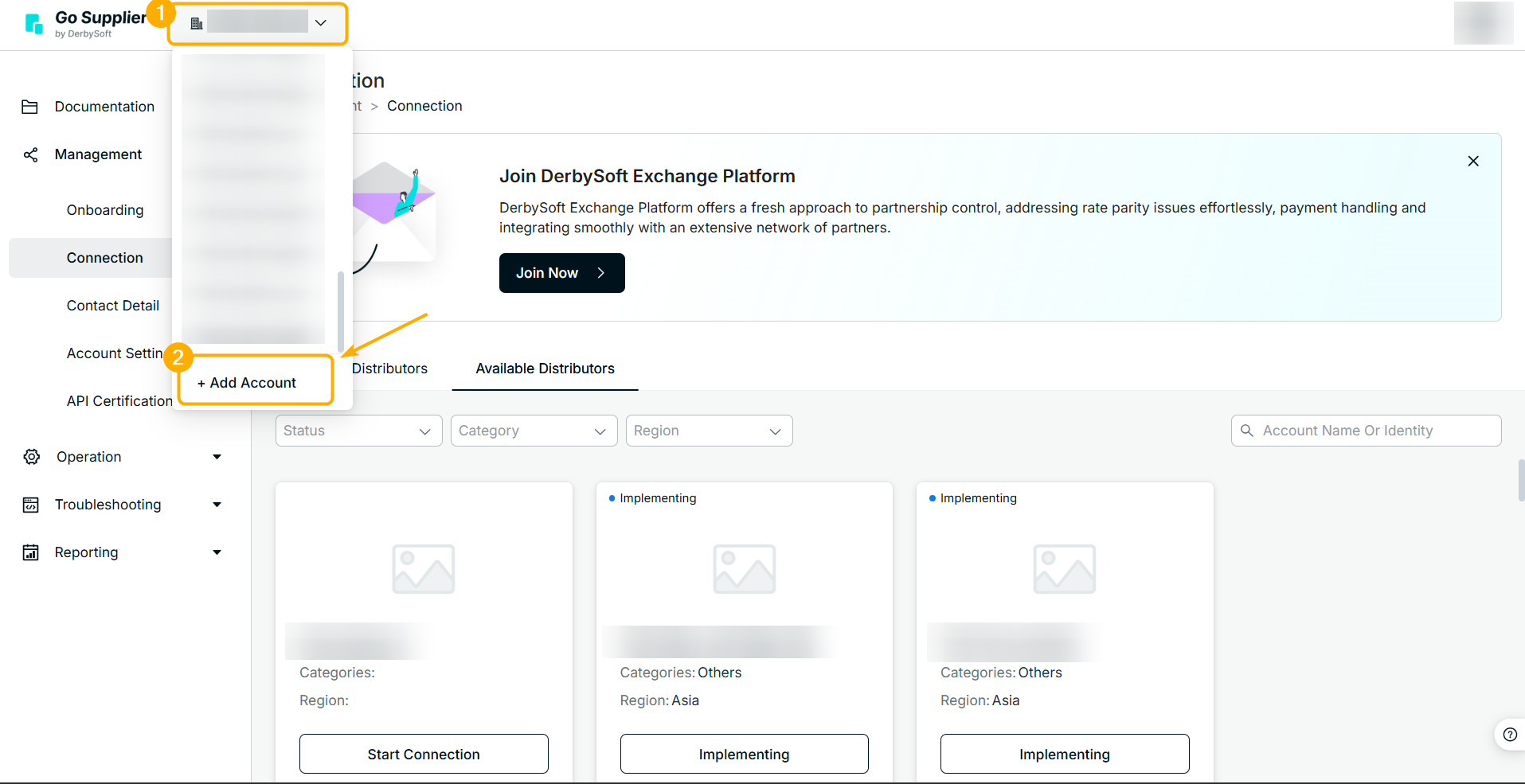1525x784 pixels.
Task: Click the Troubleshooting code window icon
Action: tap(31, 505)
